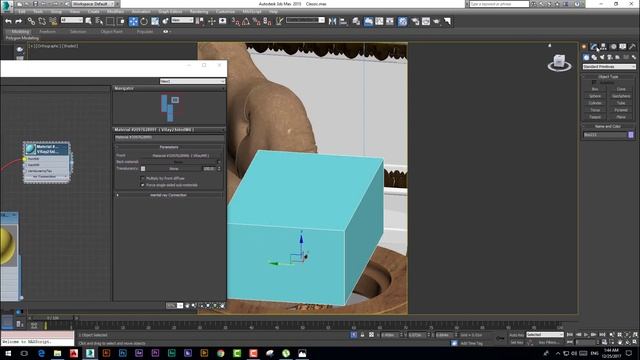Click the keyword search field in title bar
This screenshot has height=360, width=640.
(x=499, y=4)
